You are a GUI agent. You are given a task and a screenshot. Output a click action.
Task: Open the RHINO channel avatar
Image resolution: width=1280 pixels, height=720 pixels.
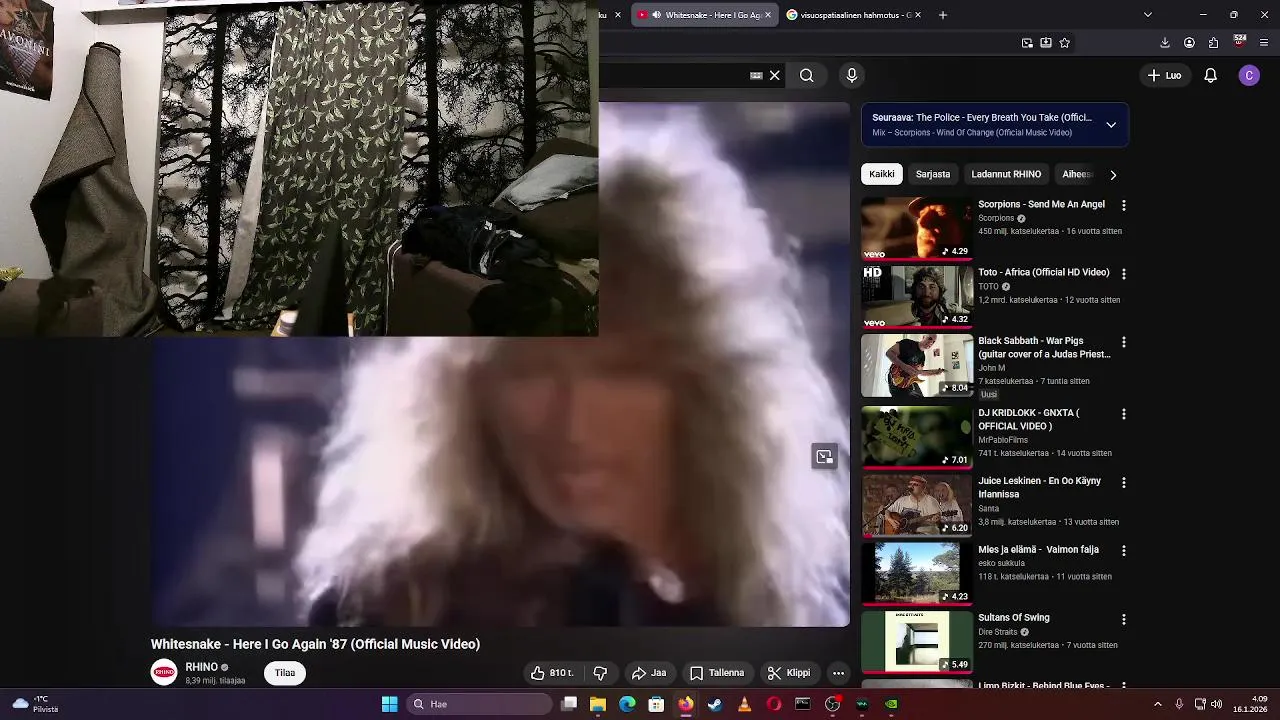coord(164,673)
